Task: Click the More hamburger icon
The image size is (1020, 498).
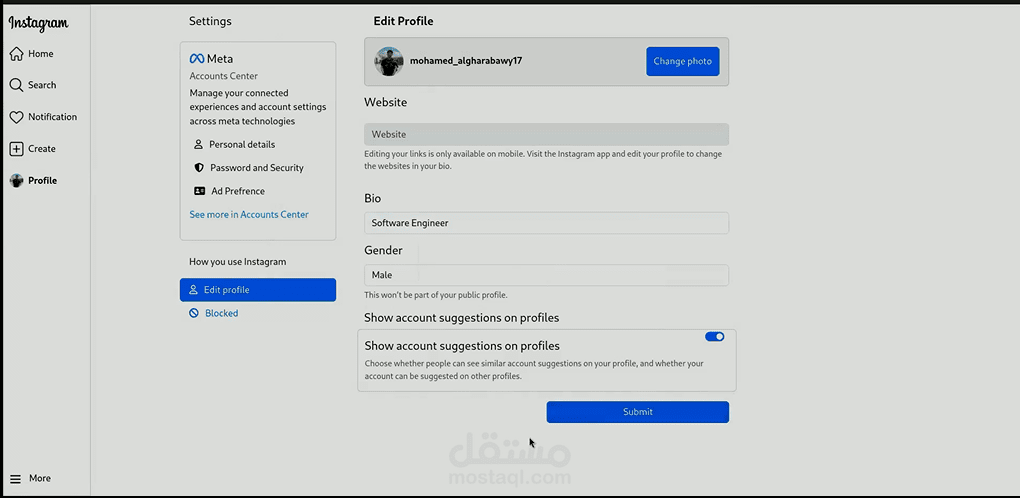Action: (16, 478)
